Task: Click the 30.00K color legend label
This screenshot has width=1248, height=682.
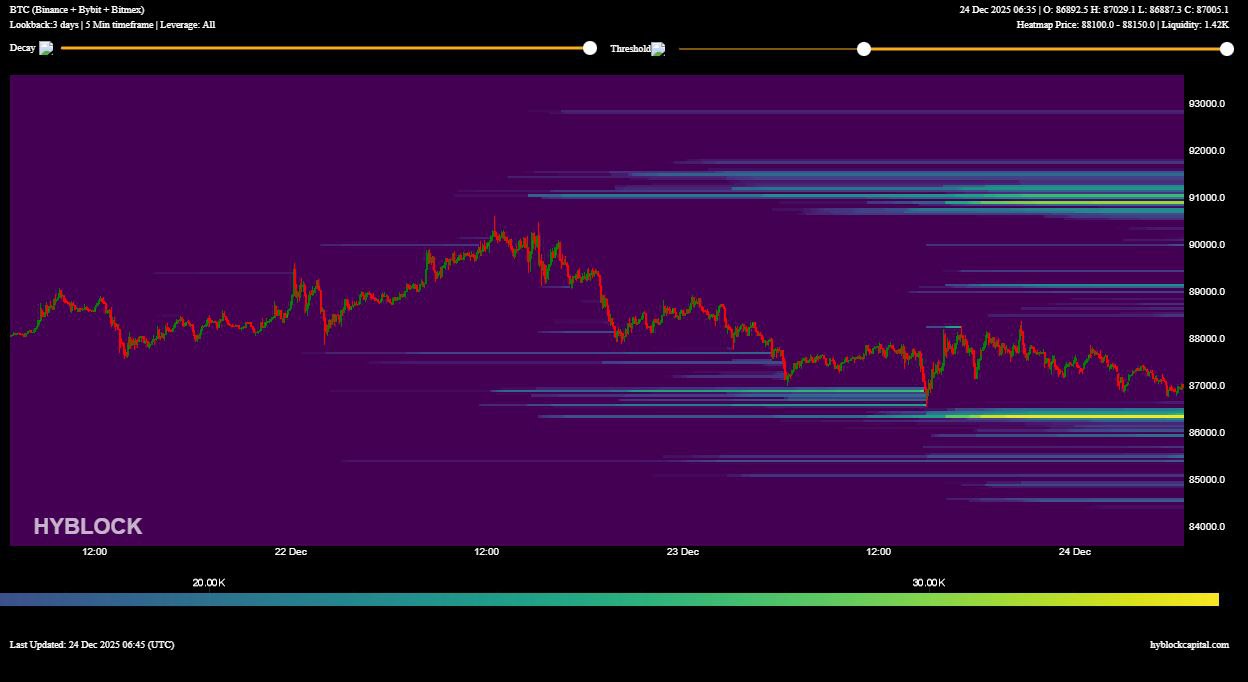Action: coord(928,582)
